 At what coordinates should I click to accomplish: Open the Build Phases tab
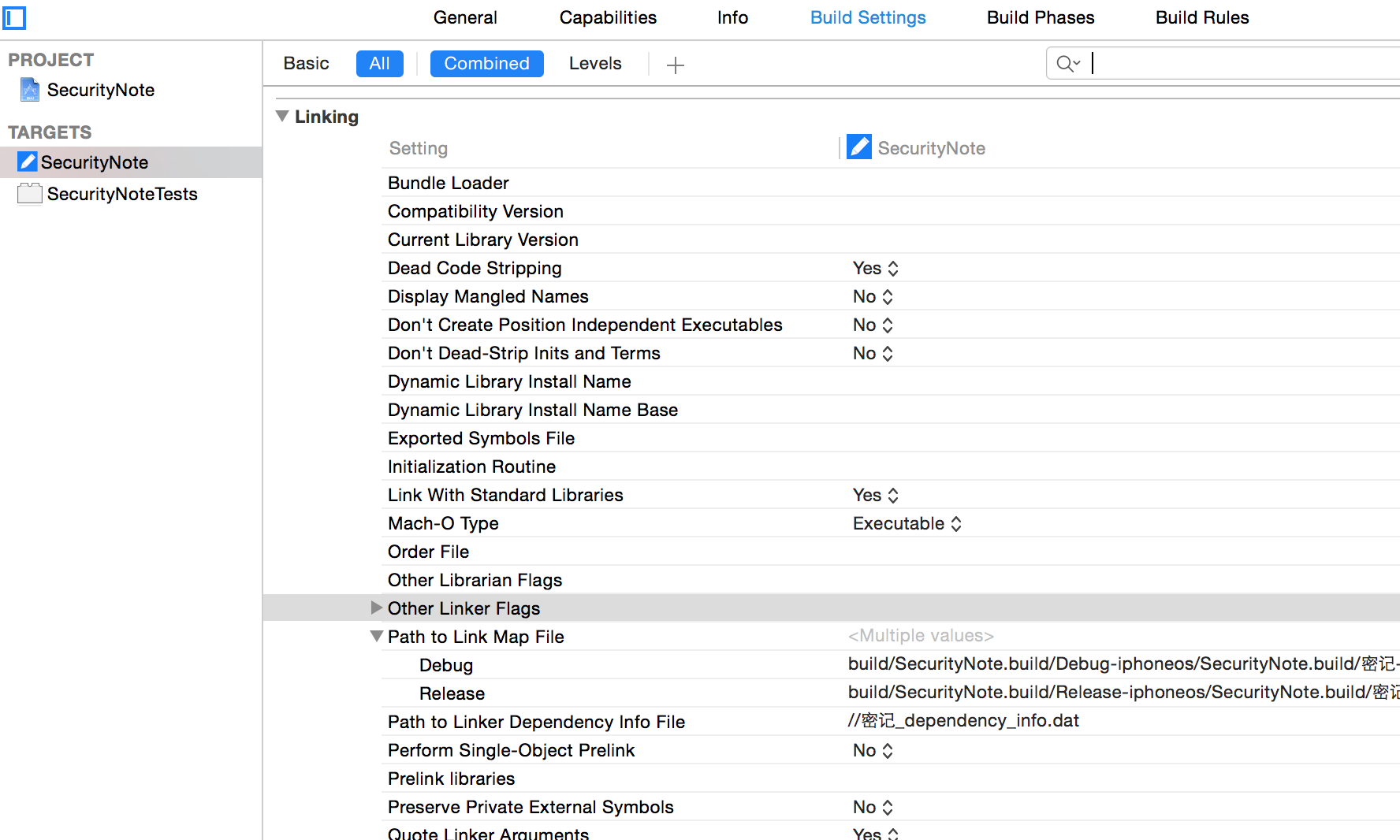pyautogui.click(x=1041, y=17)
